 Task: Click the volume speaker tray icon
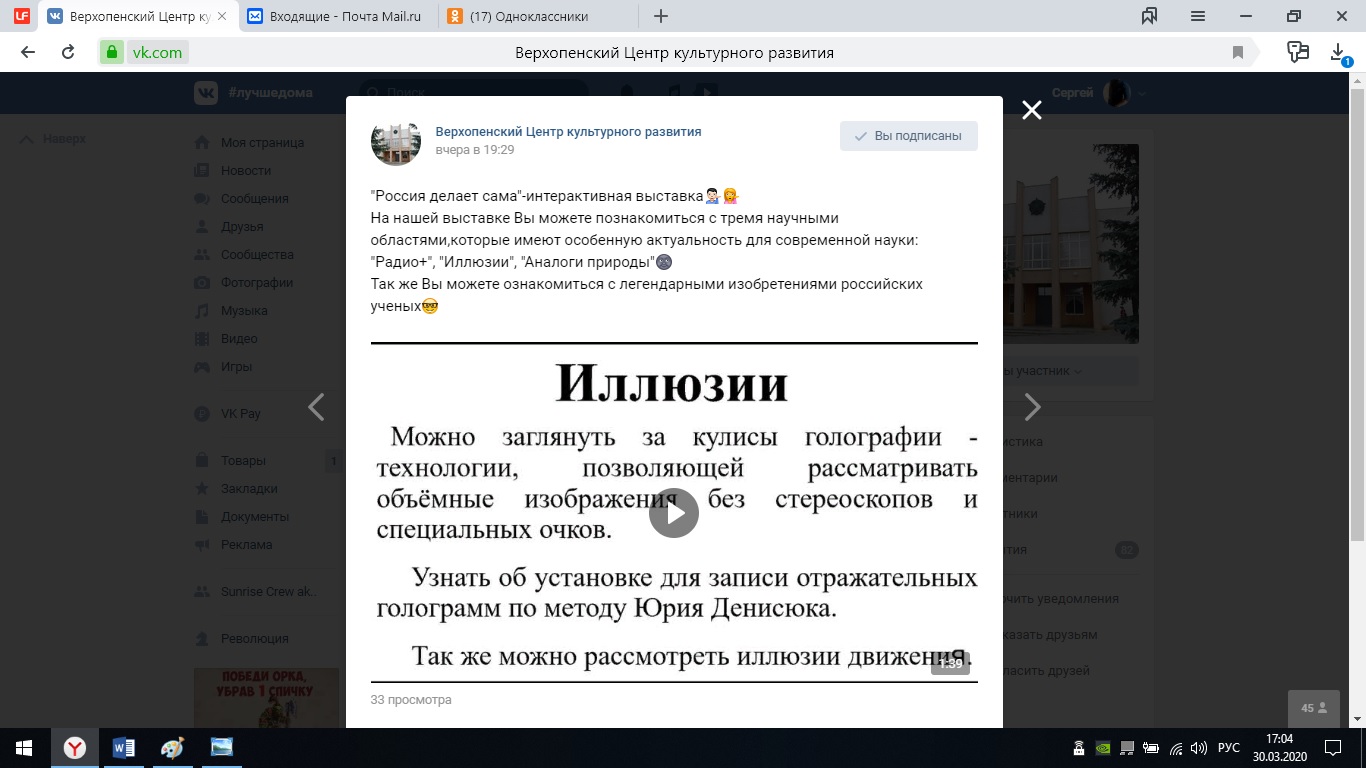coord(1199,748)
